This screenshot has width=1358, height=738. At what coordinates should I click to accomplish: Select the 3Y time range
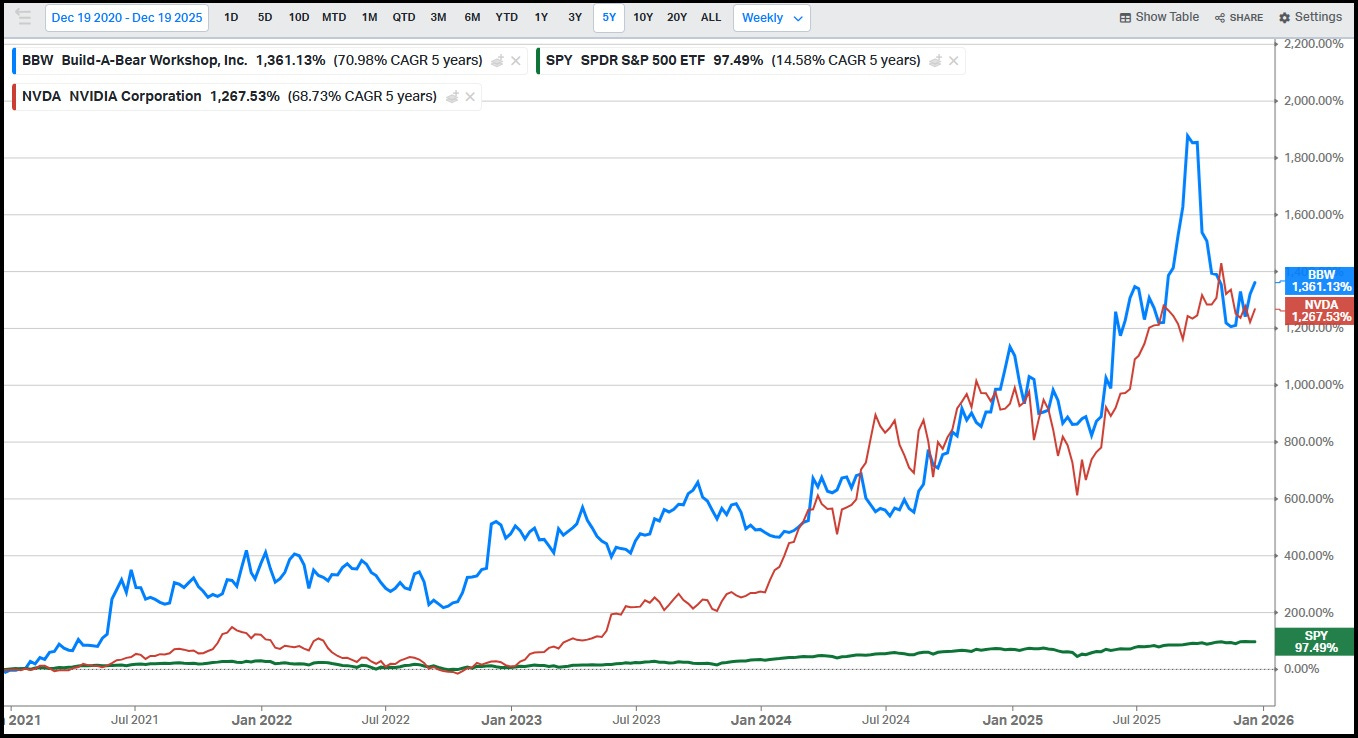click(x=575, y=18)
